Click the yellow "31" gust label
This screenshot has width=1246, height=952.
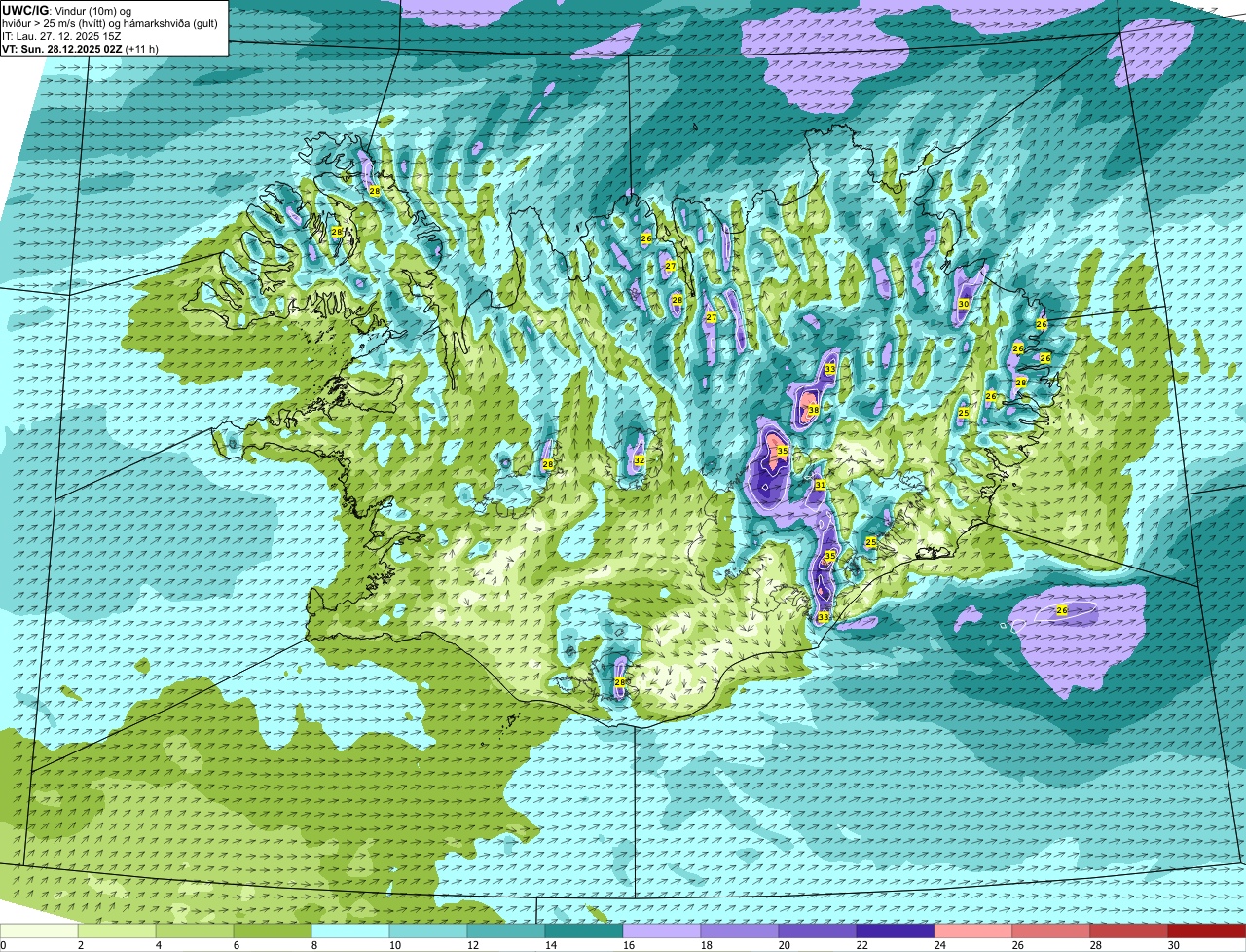821,485
